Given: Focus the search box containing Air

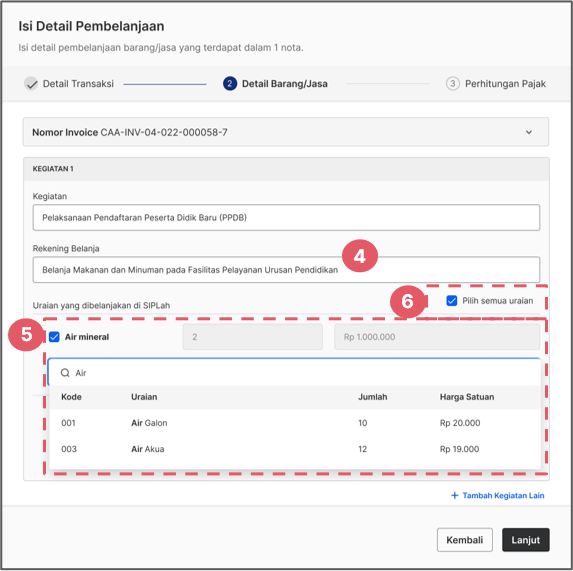Looking at the screenshot, I should click(294, 373).
